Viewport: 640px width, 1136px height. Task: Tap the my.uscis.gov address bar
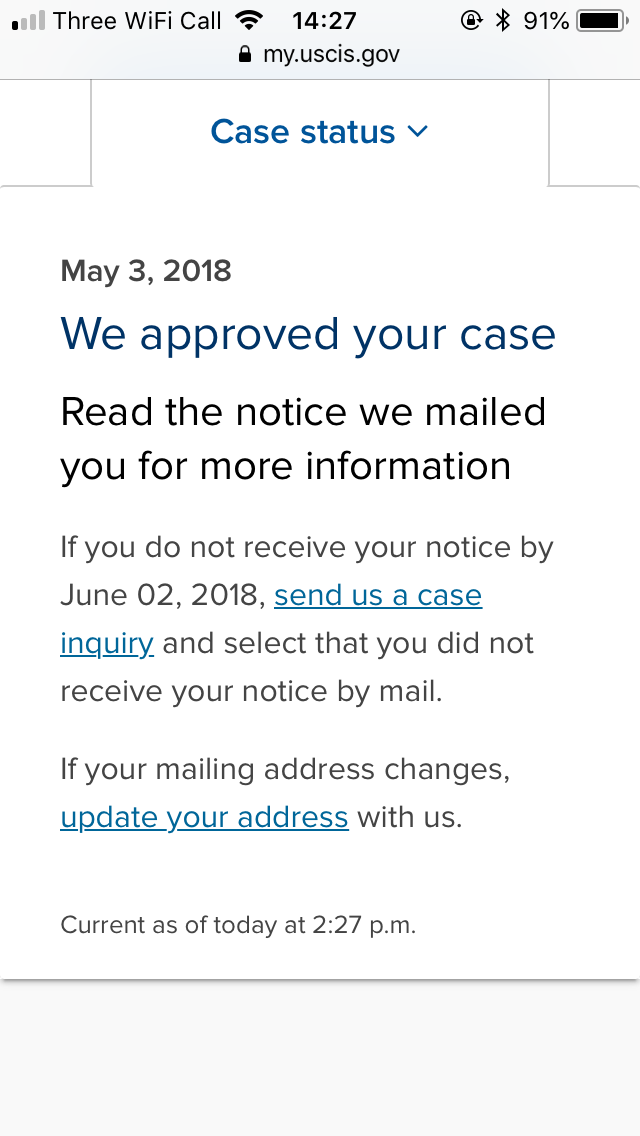(x=320, y=54)
